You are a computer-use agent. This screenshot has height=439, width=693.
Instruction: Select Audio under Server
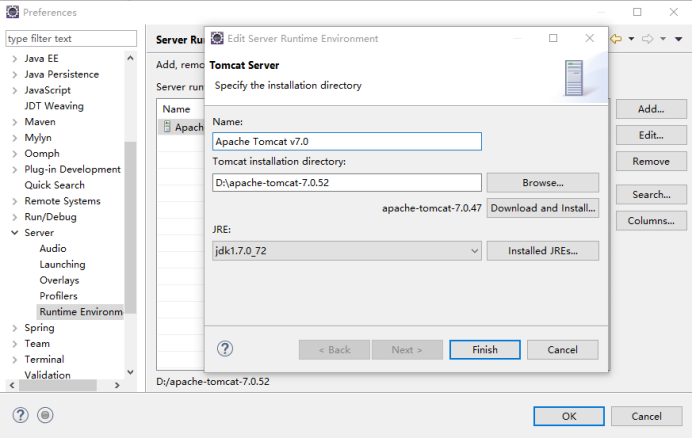53,248
